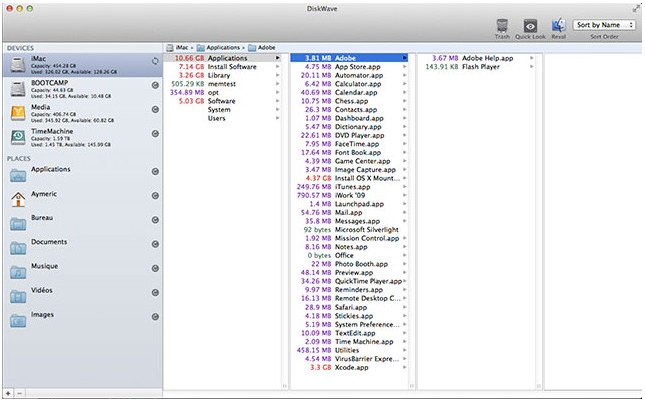
Task: Select the Applications row in first column
Action: (222, 58)
